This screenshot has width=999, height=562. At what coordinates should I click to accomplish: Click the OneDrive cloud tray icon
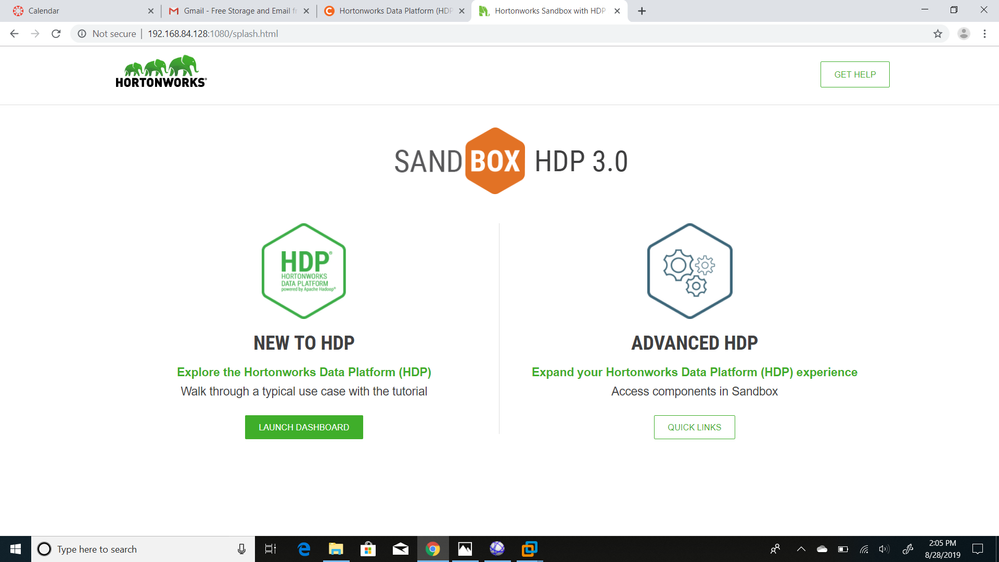822,549
